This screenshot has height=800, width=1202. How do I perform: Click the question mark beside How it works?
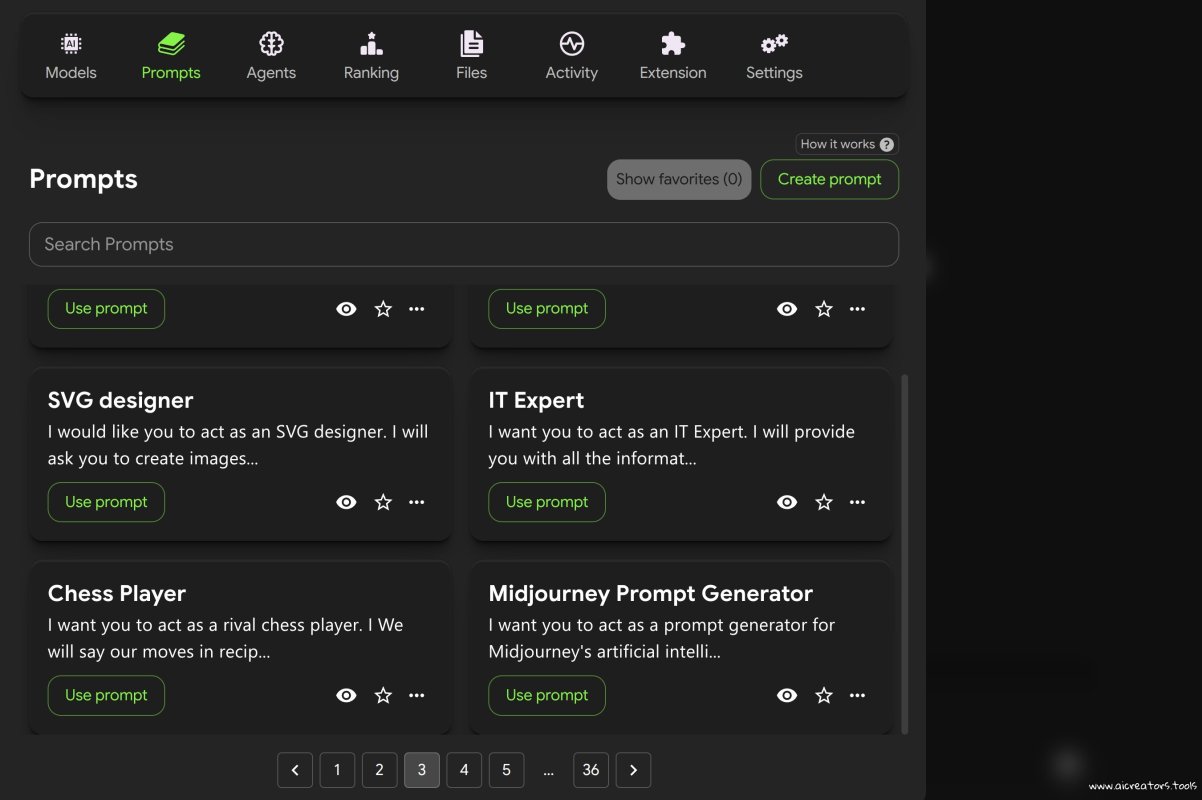888,144
